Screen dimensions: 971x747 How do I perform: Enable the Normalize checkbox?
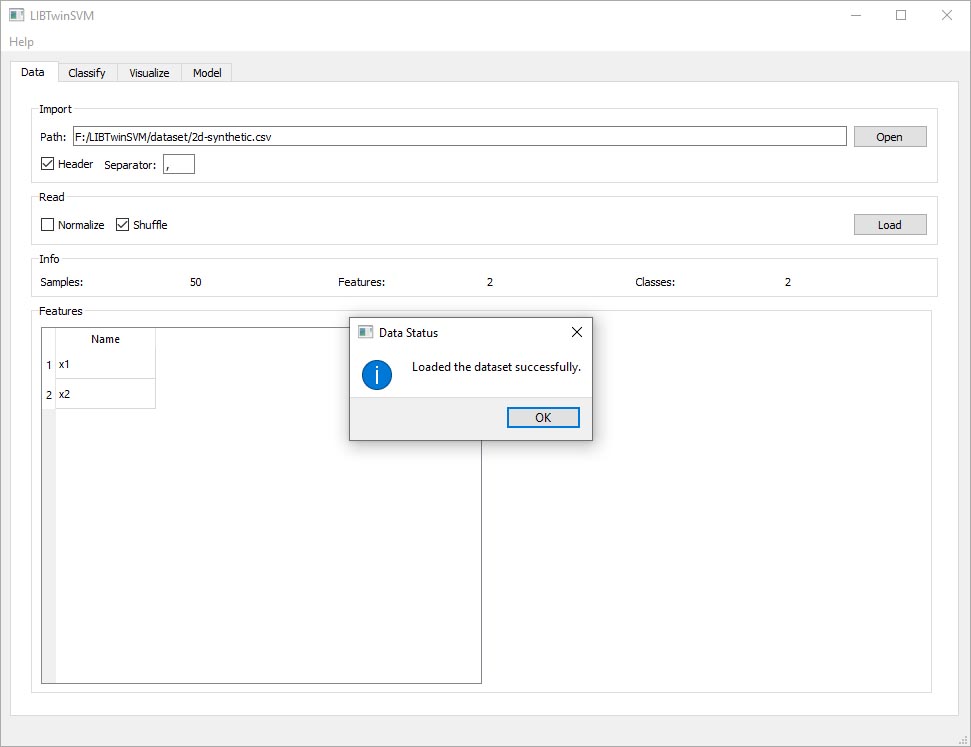(x=47, y=224)
